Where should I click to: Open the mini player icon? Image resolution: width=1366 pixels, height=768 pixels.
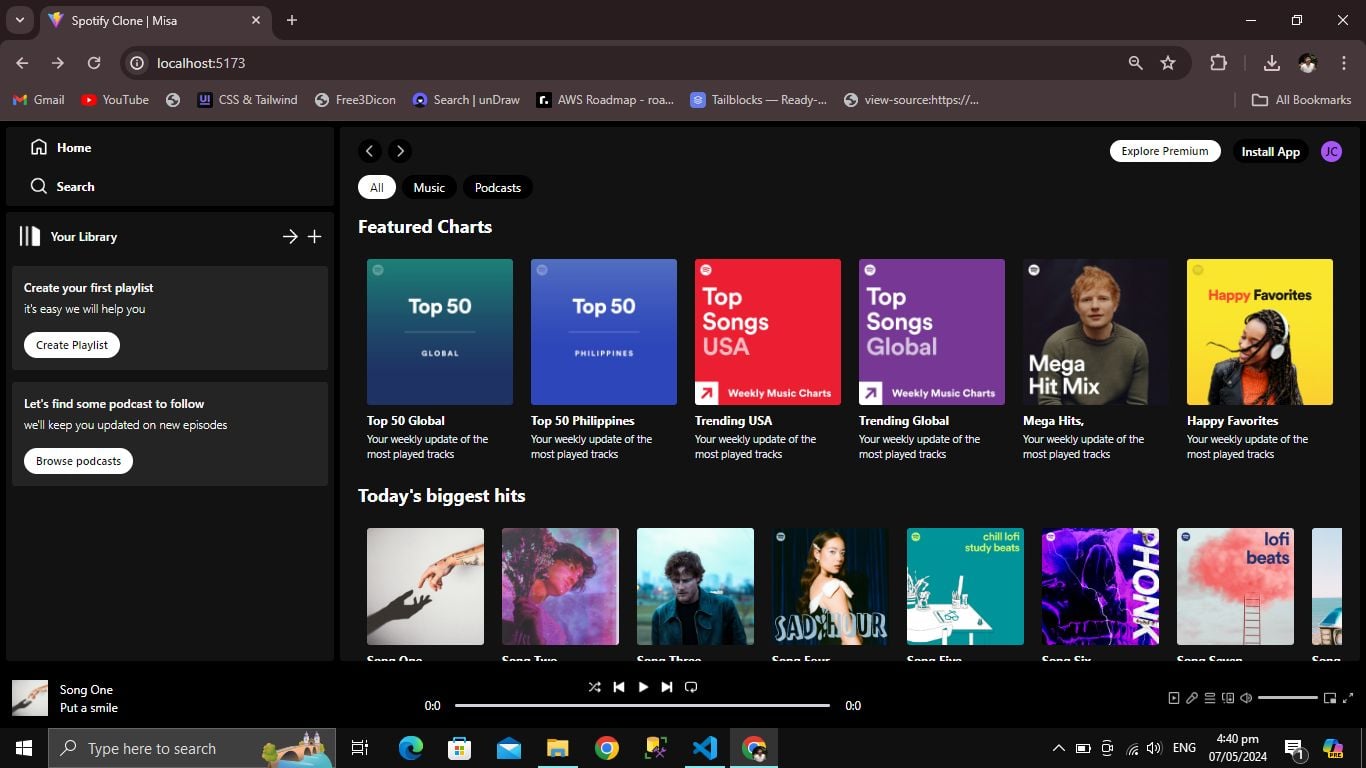tap(1330, 698)
